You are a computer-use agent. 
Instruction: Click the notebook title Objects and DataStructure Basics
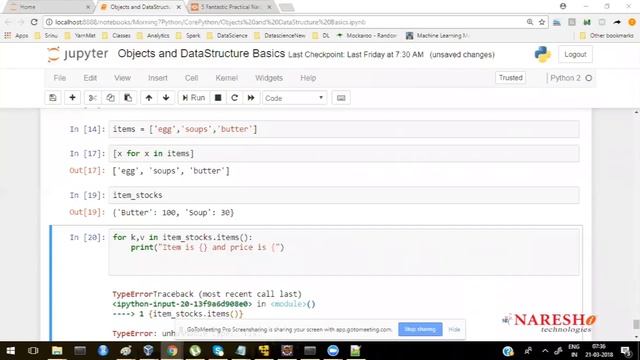coord(201,54)
